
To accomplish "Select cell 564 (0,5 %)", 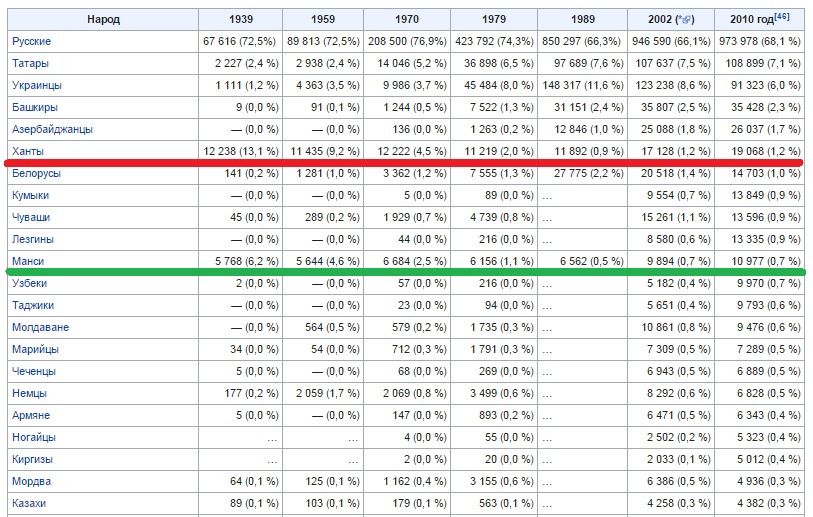I will 323,327.
